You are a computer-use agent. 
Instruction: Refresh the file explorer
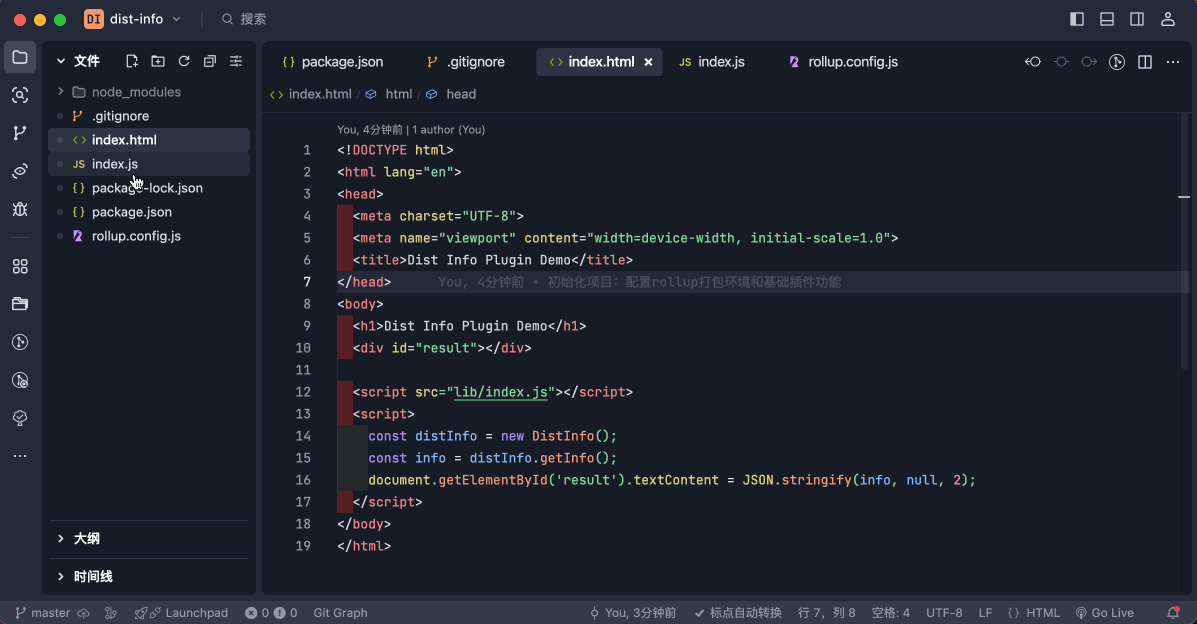pyautogui.click(x=184, y=61)
